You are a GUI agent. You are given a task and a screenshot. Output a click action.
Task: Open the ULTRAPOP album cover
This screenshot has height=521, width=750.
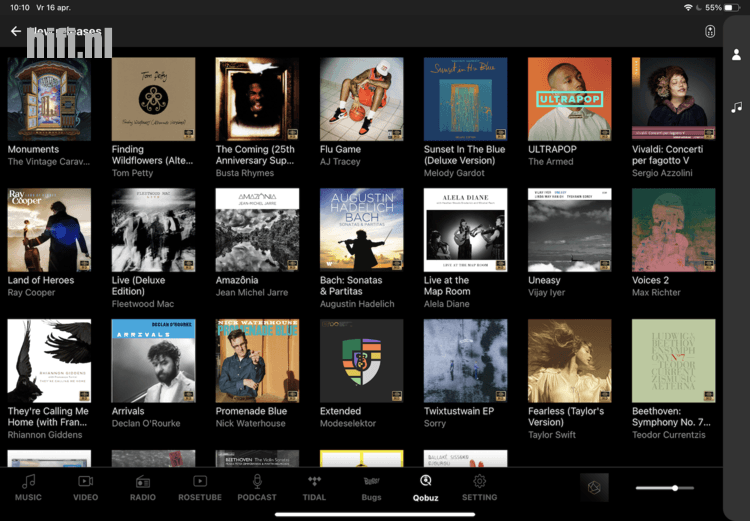click(x=570, y=99)
